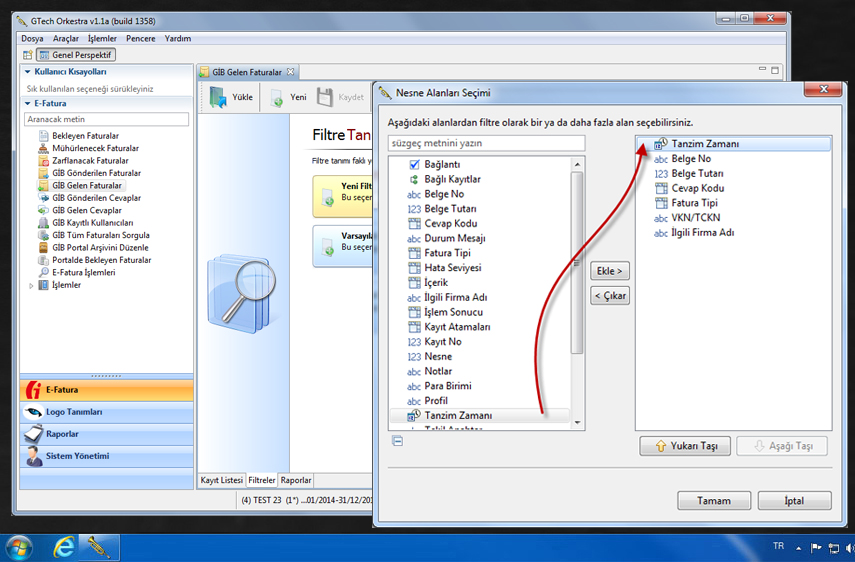Switch to the Kayıt Listesi tab
Screen dimensions: 855x562
pos(221,480)
